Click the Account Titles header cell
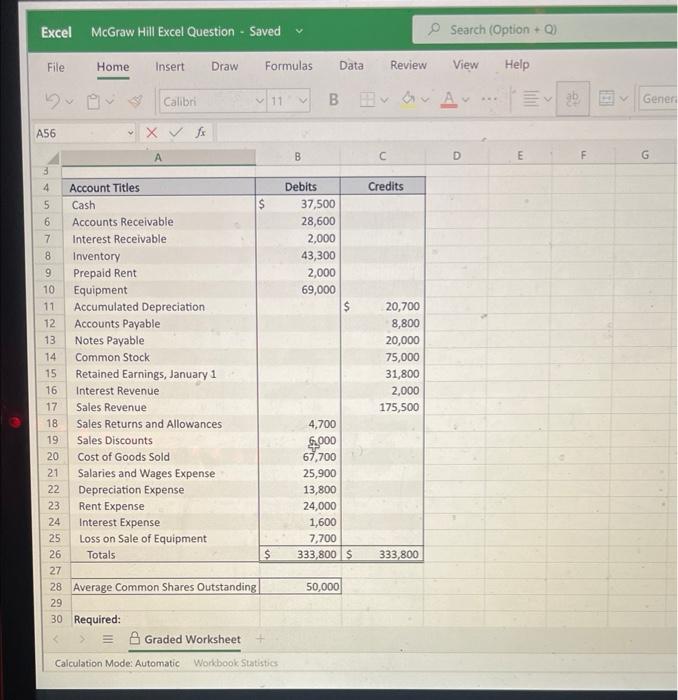This screenshot has height=700, width=678. tap(159, 188)
